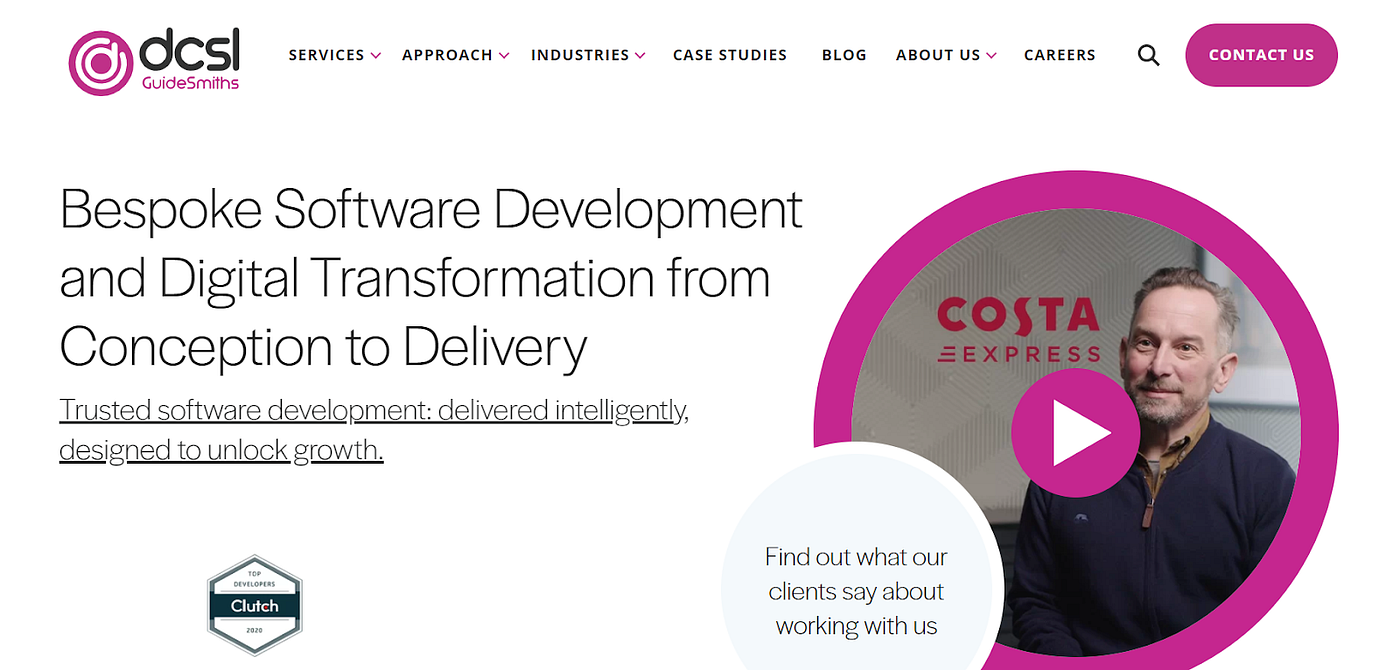This screenshot has height=670, width=1400.
Task: Open the search magnifier icon
Action: 1149,56
